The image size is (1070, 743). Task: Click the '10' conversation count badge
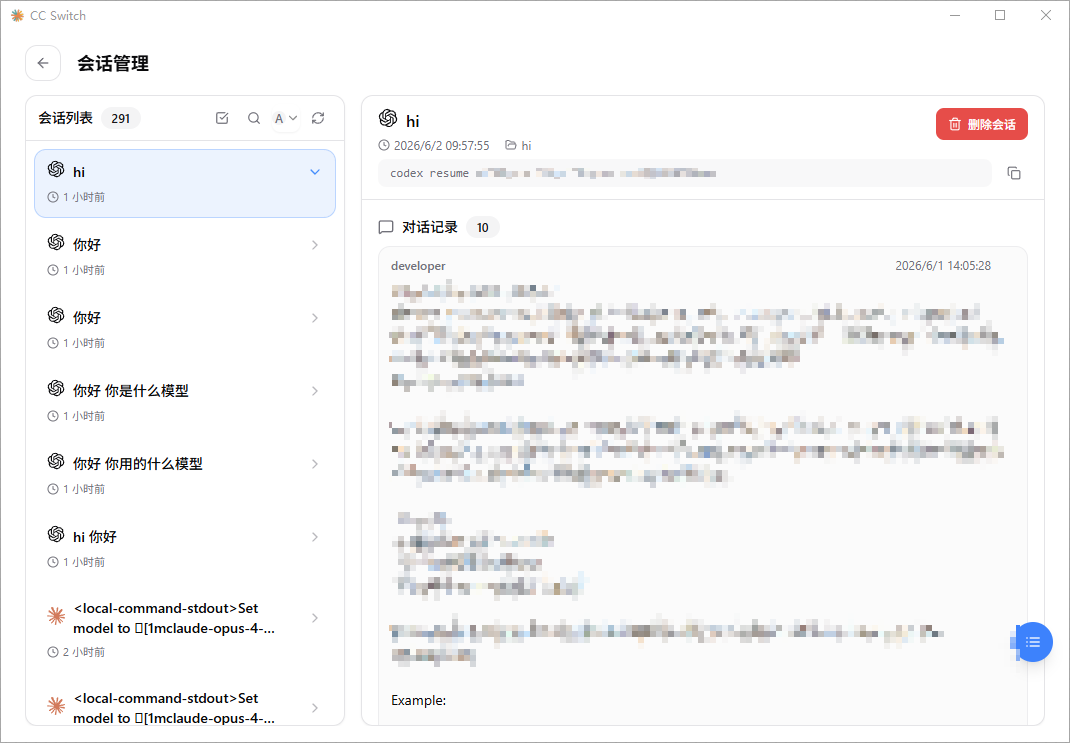click(482, 227)
